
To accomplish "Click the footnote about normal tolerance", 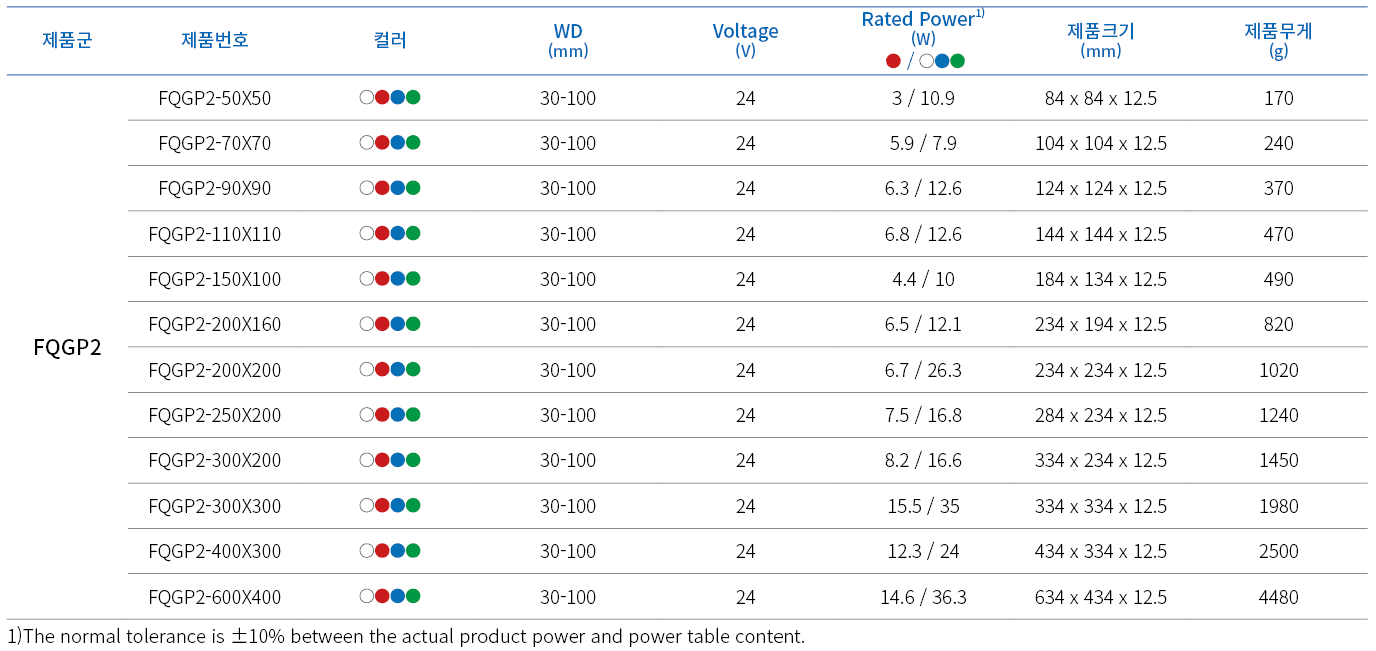I will click(x=406, y=636).
